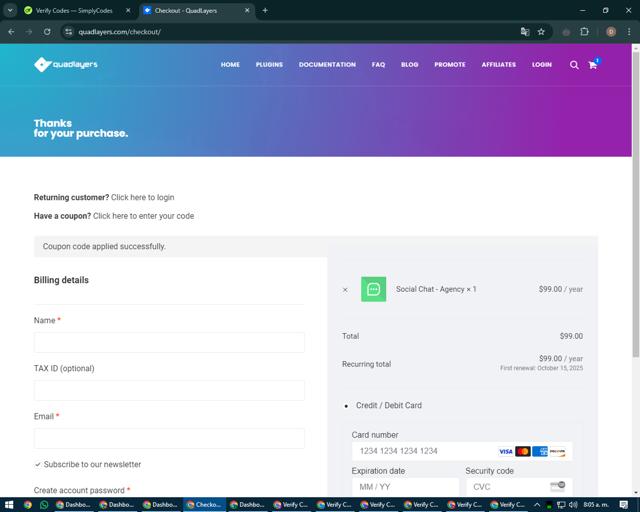
Task: Click into the Email input field
Action: pyautogui.click(x=169, y=439)
